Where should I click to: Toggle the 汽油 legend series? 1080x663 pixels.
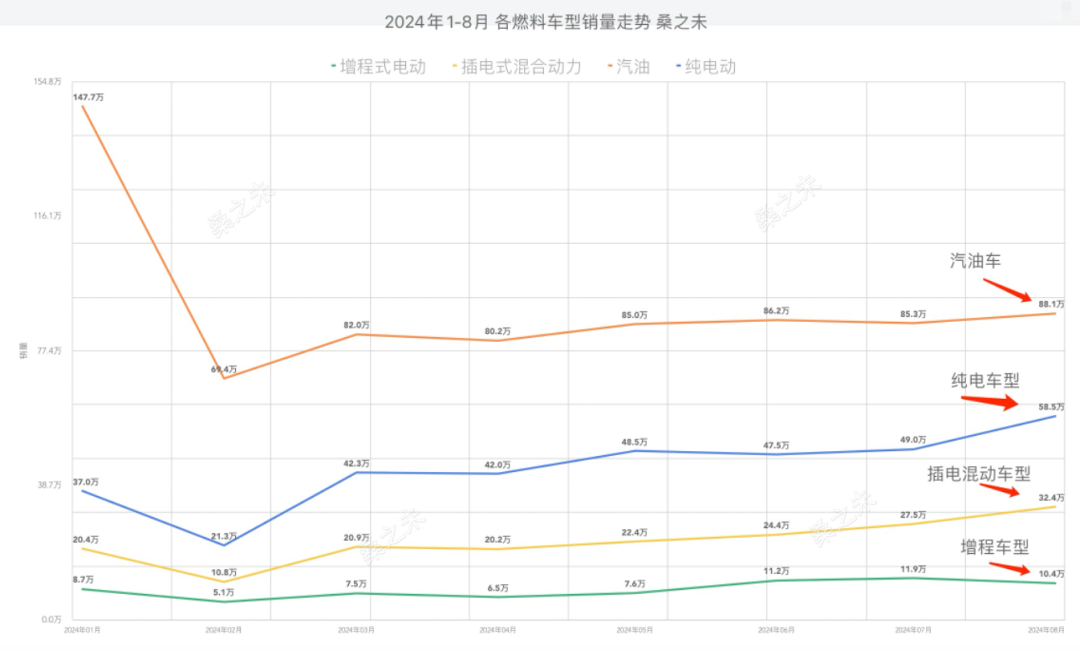coord(630,67)
